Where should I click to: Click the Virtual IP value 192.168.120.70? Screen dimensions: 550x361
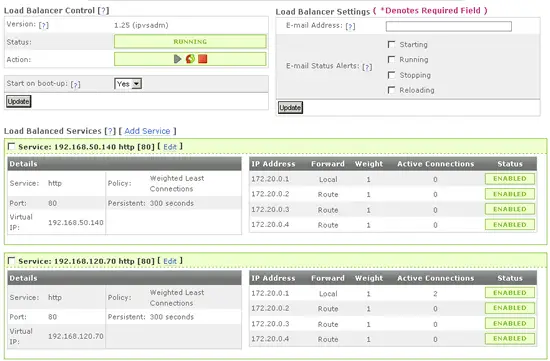pos(76,336)
